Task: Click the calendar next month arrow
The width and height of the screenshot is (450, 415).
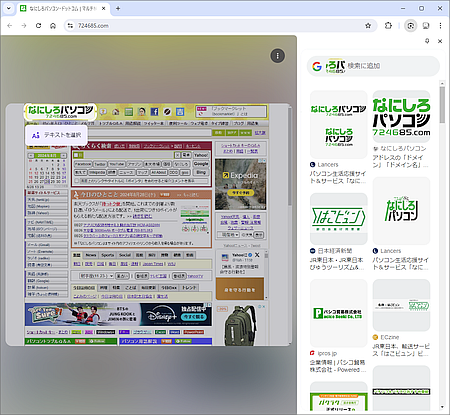Action: tap(64, 156)
